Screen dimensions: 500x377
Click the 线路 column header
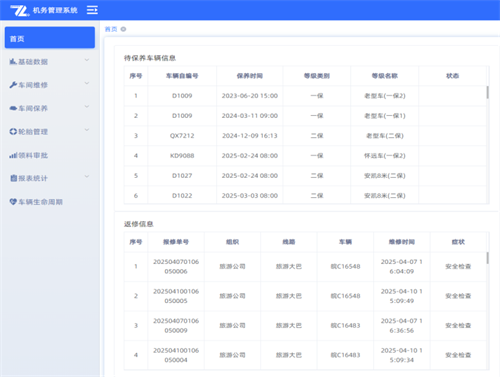pyautogui.click(x=289, y=242)
